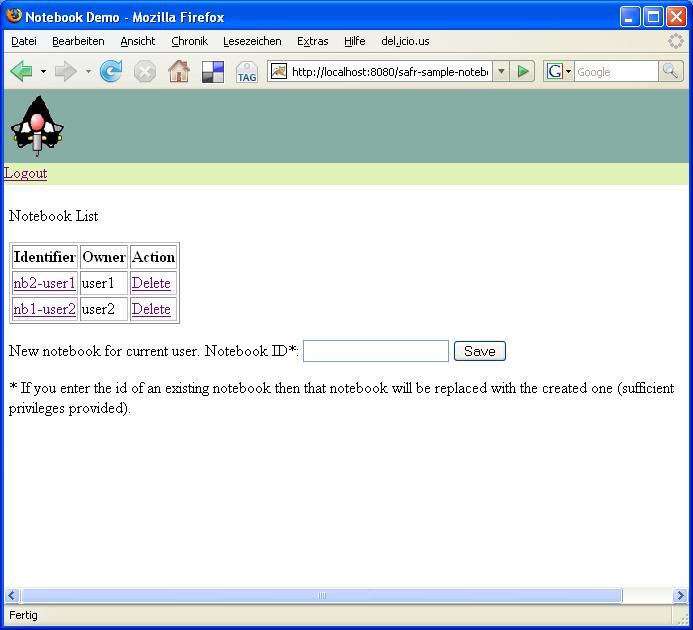Click the Save button

tap(480, 351)
